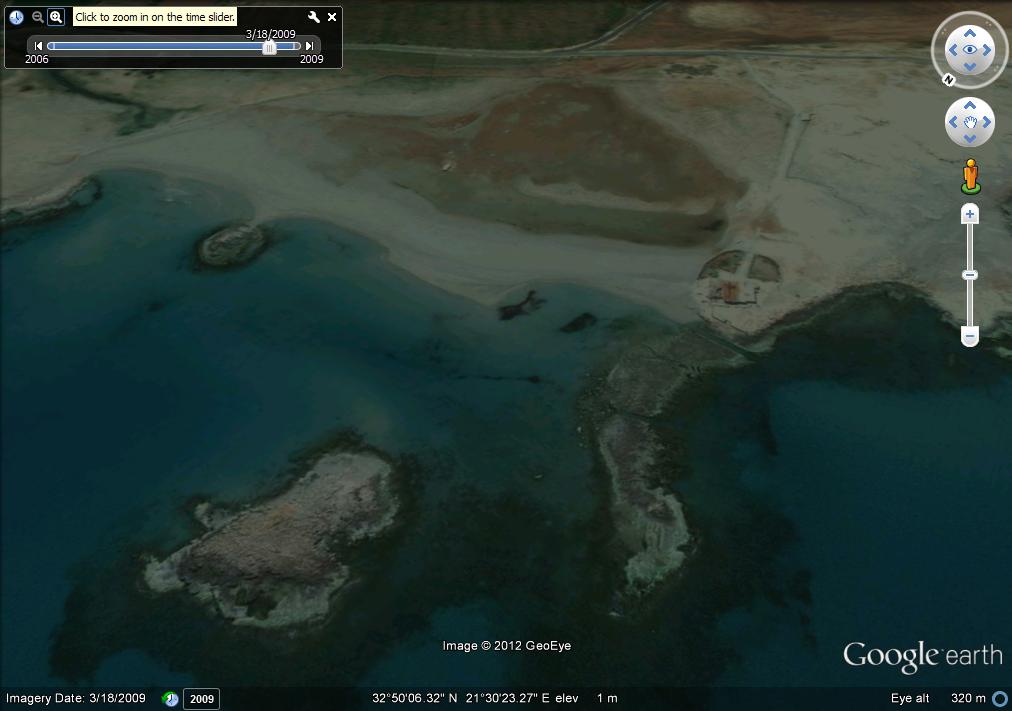Move left with the hand joystick arrow

pos(953,122)
